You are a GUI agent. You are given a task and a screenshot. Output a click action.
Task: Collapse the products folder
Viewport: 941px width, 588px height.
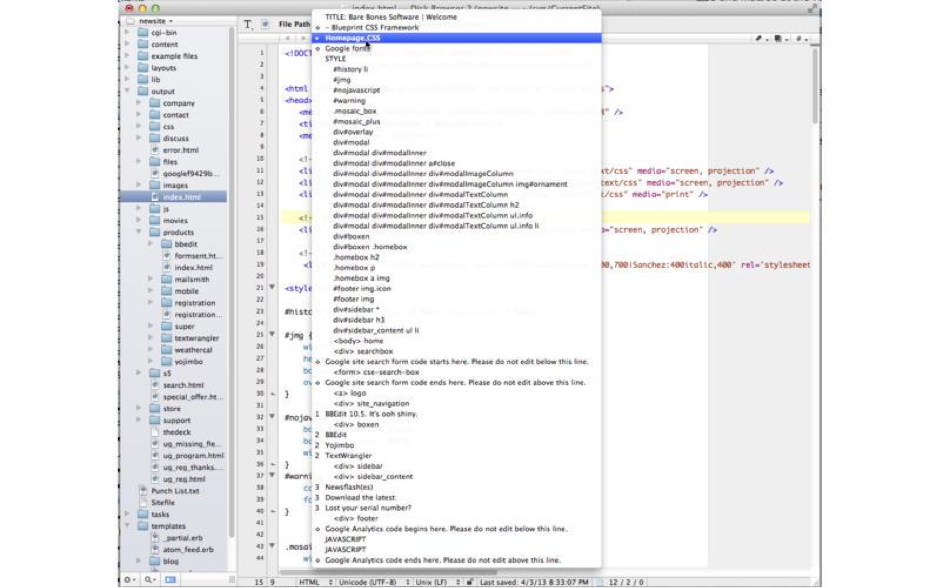click(x=139, y=232)
